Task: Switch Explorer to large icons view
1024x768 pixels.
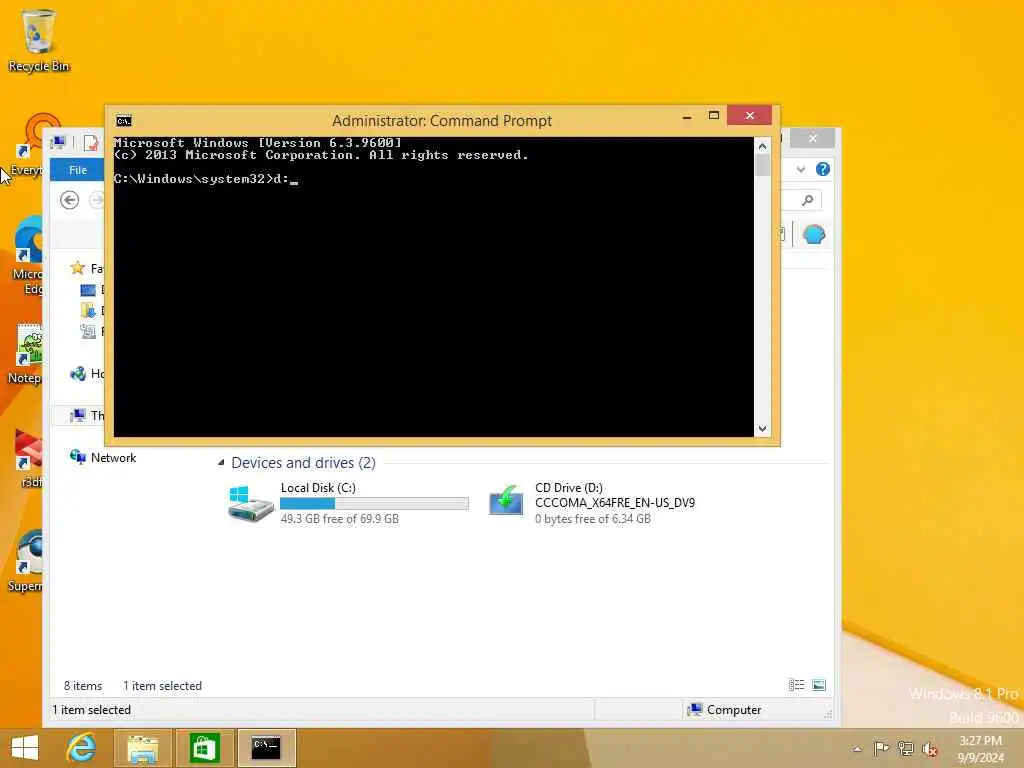Action: coord(819,685)
